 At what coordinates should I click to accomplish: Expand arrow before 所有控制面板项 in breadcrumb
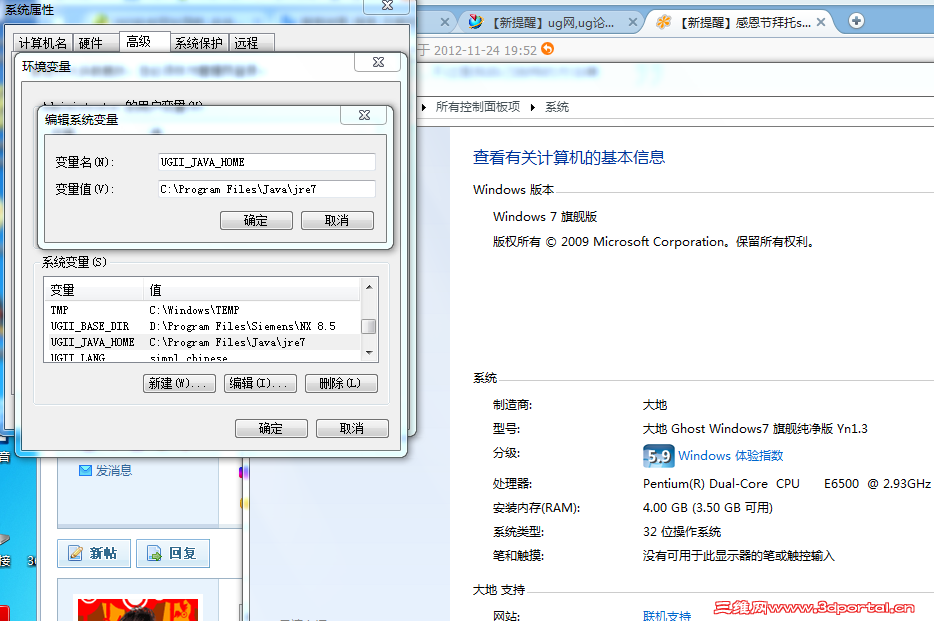[424, 107]
